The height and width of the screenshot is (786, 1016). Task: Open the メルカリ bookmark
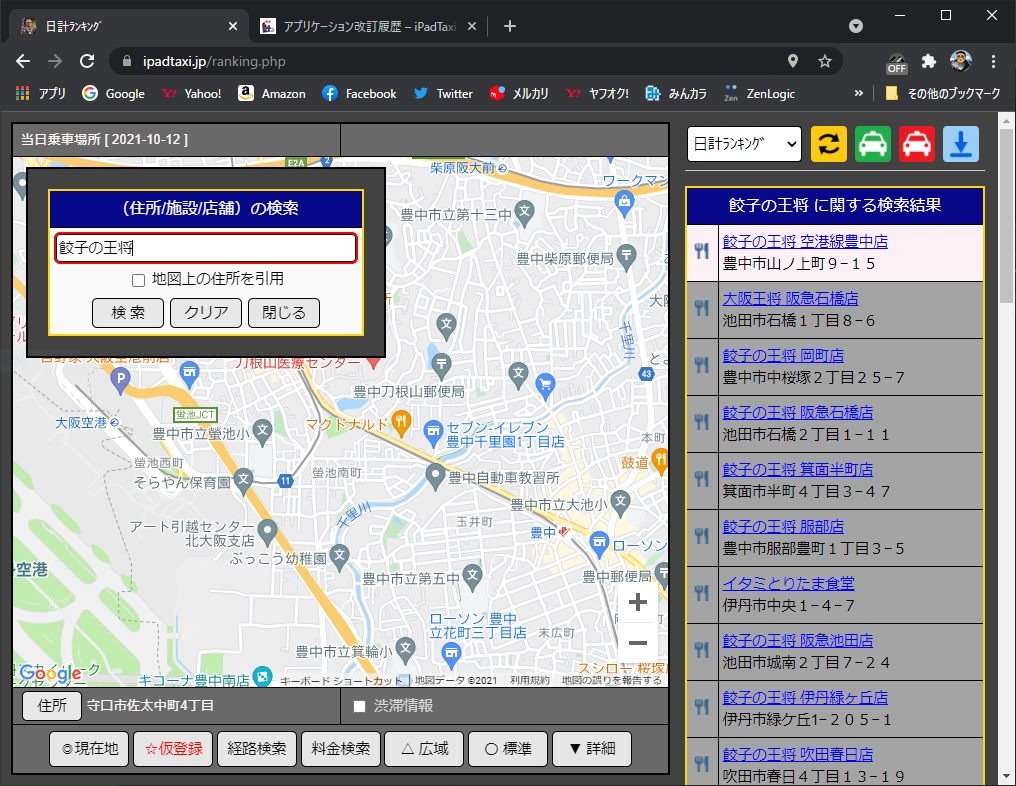point(519,93)
